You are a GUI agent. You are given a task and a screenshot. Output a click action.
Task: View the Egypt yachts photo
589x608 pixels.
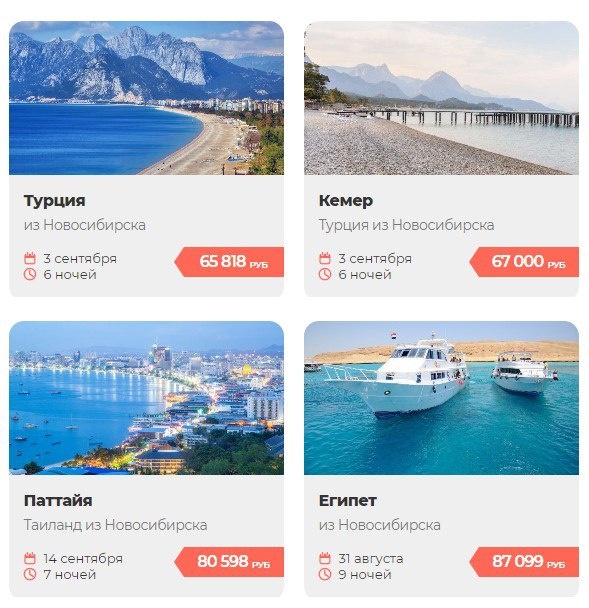[442, 398]
